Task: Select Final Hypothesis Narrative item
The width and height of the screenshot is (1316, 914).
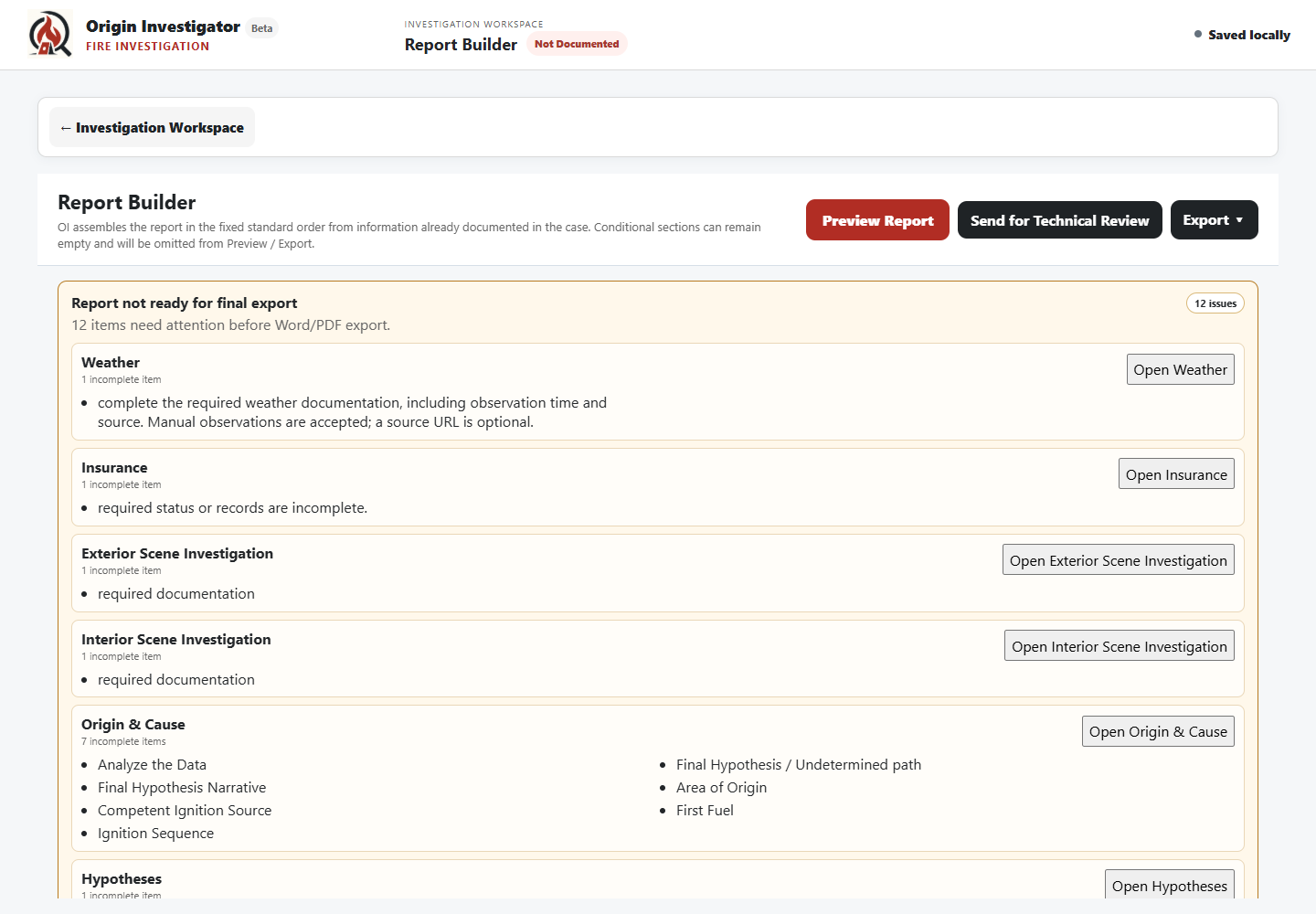Action: (x=182, y=787)
